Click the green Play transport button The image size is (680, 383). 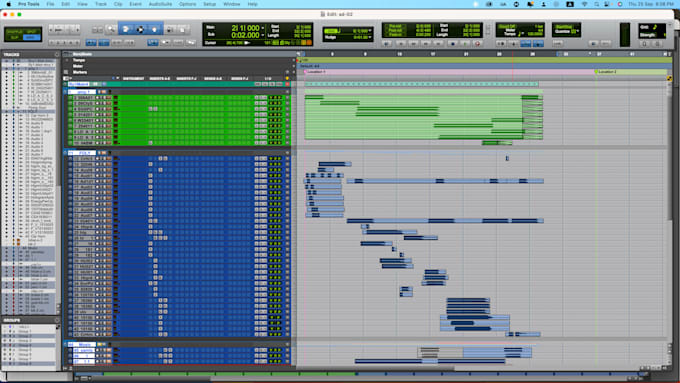[x=465, y=44]
